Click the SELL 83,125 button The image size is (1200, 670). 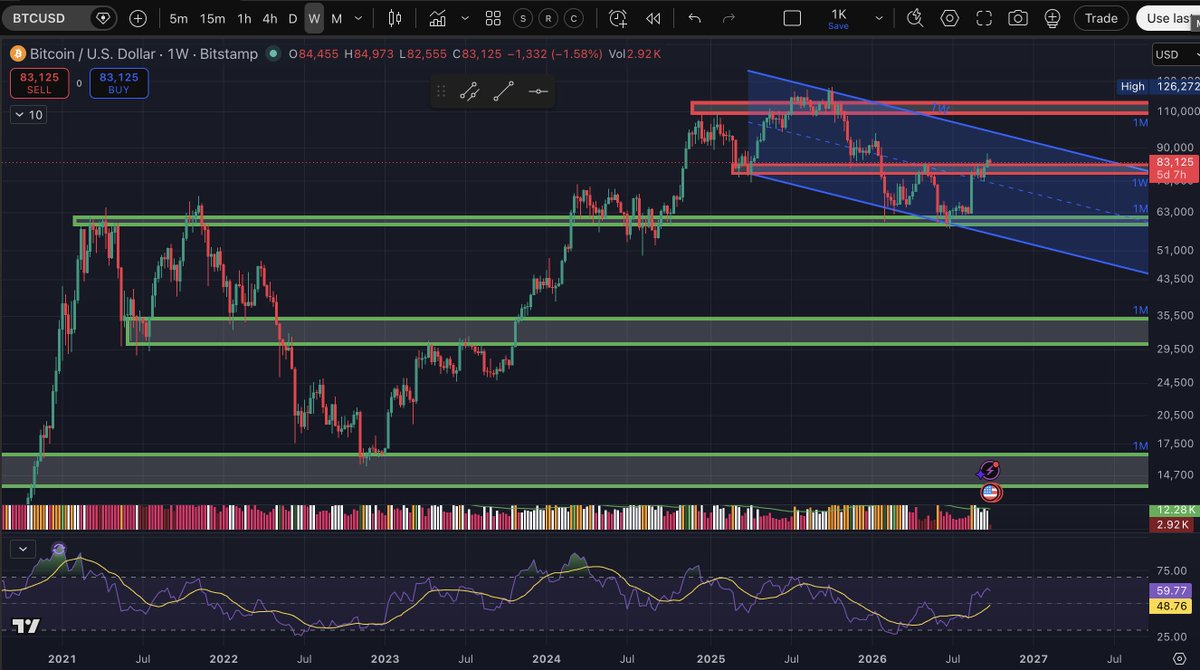[x=39, y=83]
